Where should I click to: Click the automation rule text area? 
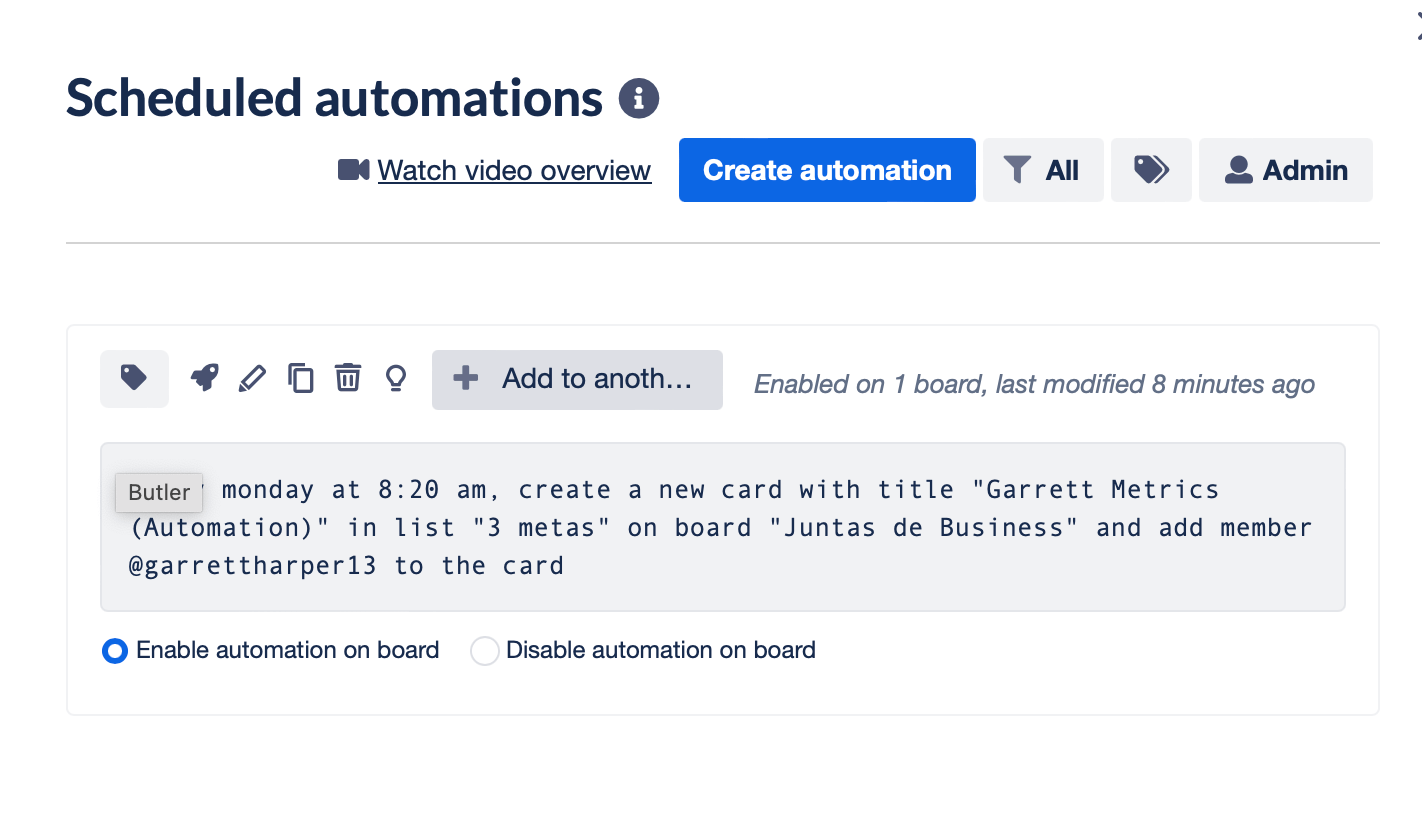[721, 527]
